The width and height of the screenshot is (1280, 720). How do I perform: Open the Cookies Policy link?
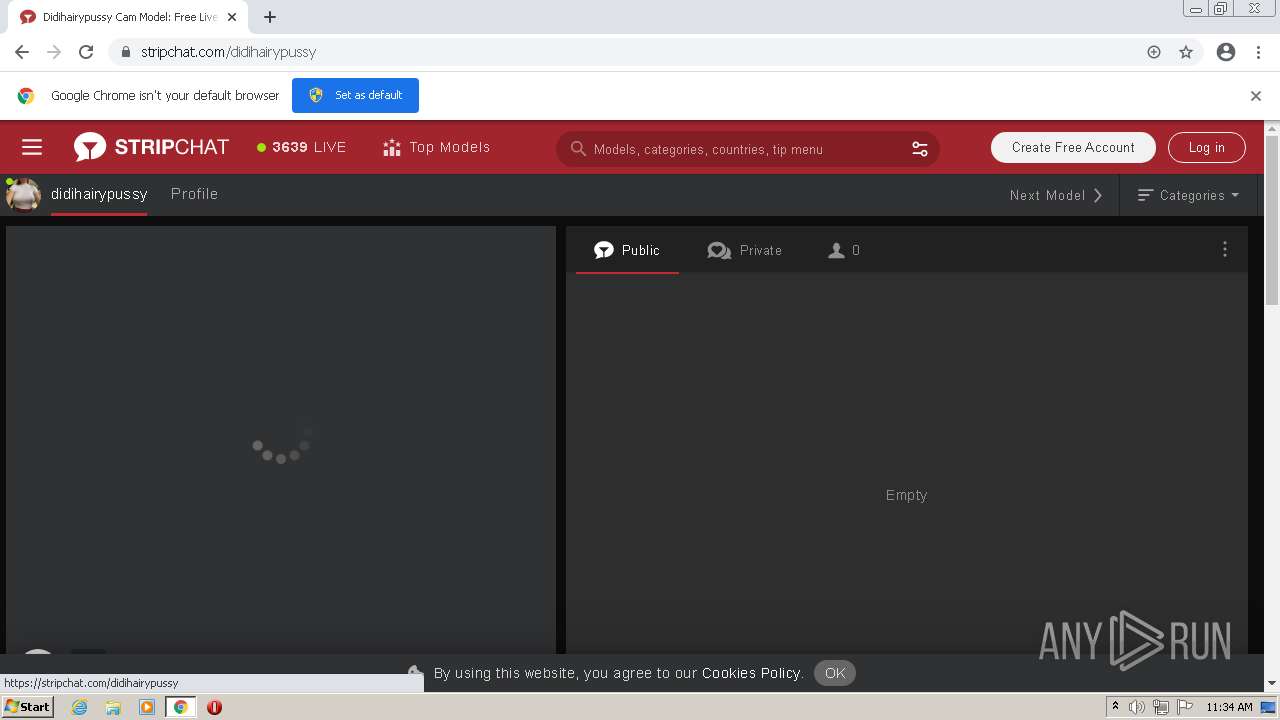[x=752, y=673]
